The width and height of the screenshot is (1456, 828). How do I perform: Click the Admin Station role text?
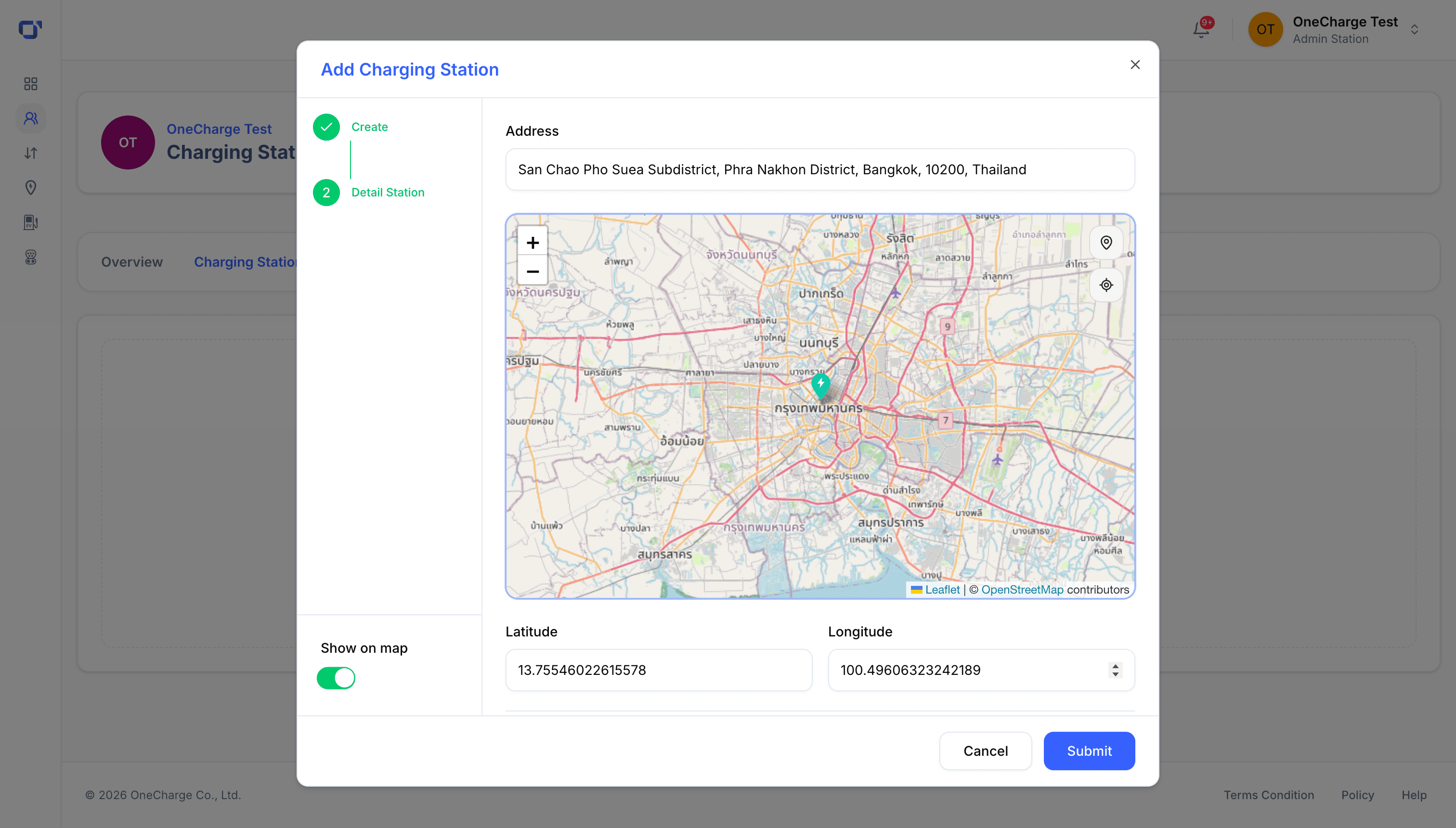[x=1330, y=39]
